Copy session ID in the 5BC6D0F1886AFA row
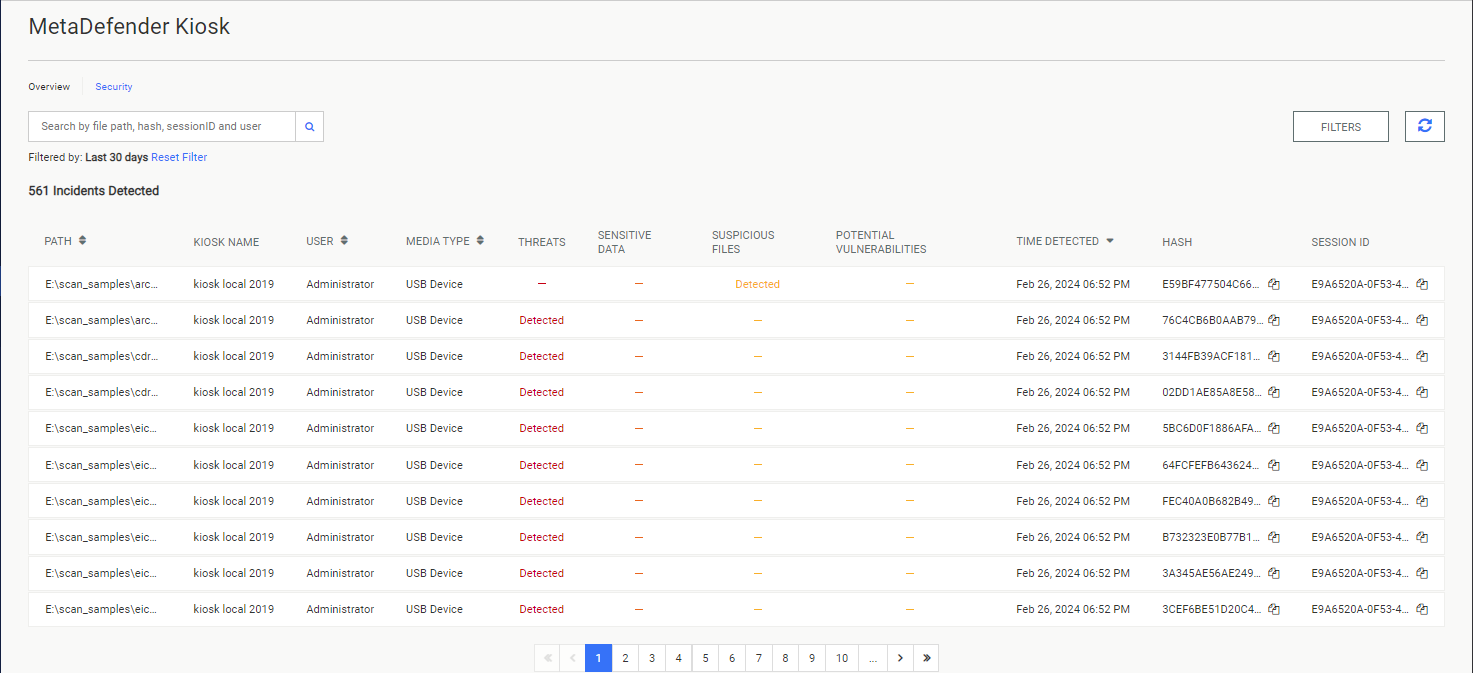Screen dimensions: 1473x673 pyautogui.click(x=1422, y=428)
